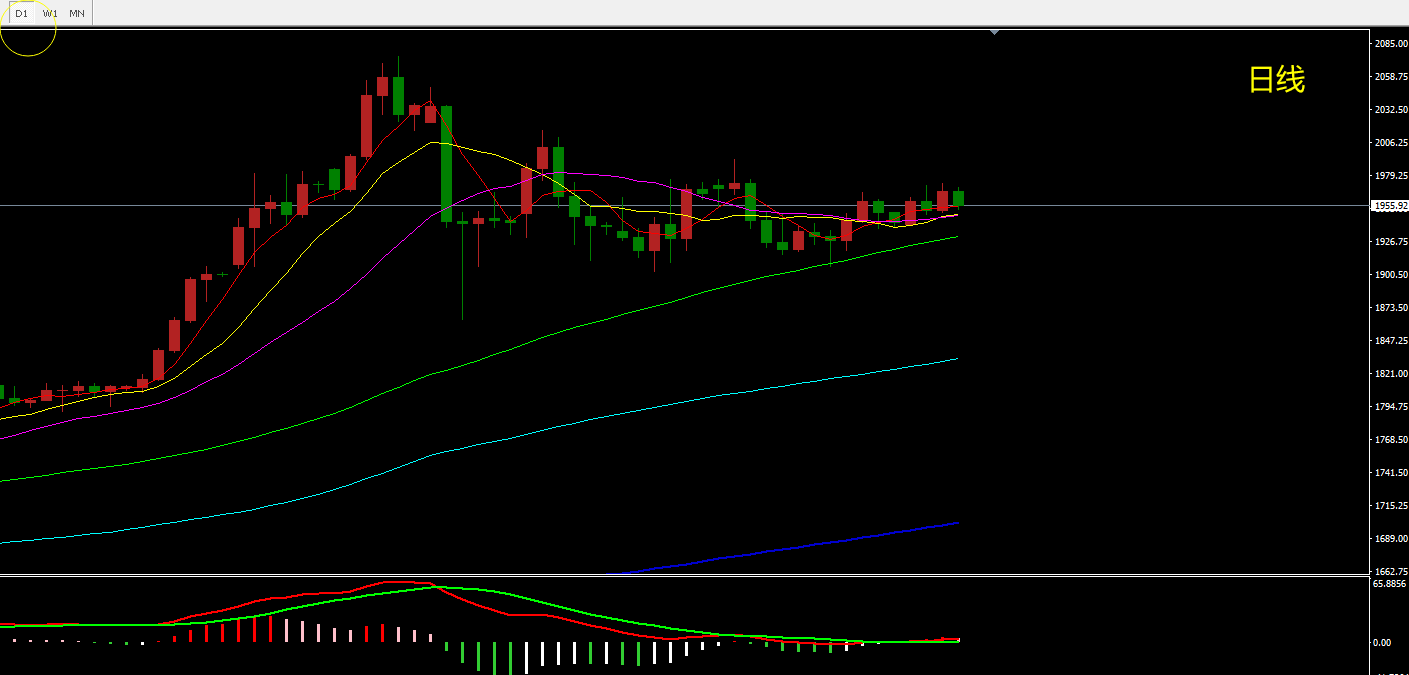This screenshot has height=675, width=1409.
Task: Click the indicator zero level 0.00 label
Action: [1382, 643]
